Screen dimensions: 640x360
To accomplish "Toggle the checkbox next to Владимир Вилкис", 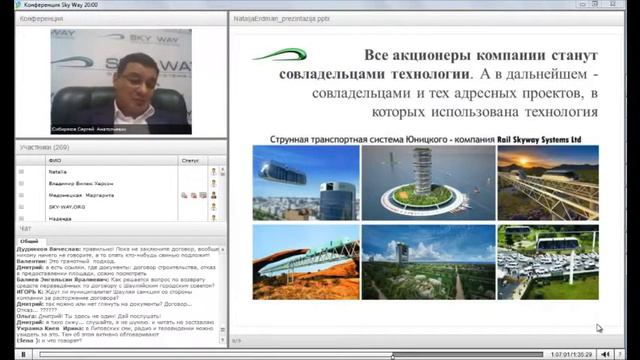I will pyautogui.click(x=21, y=184).
